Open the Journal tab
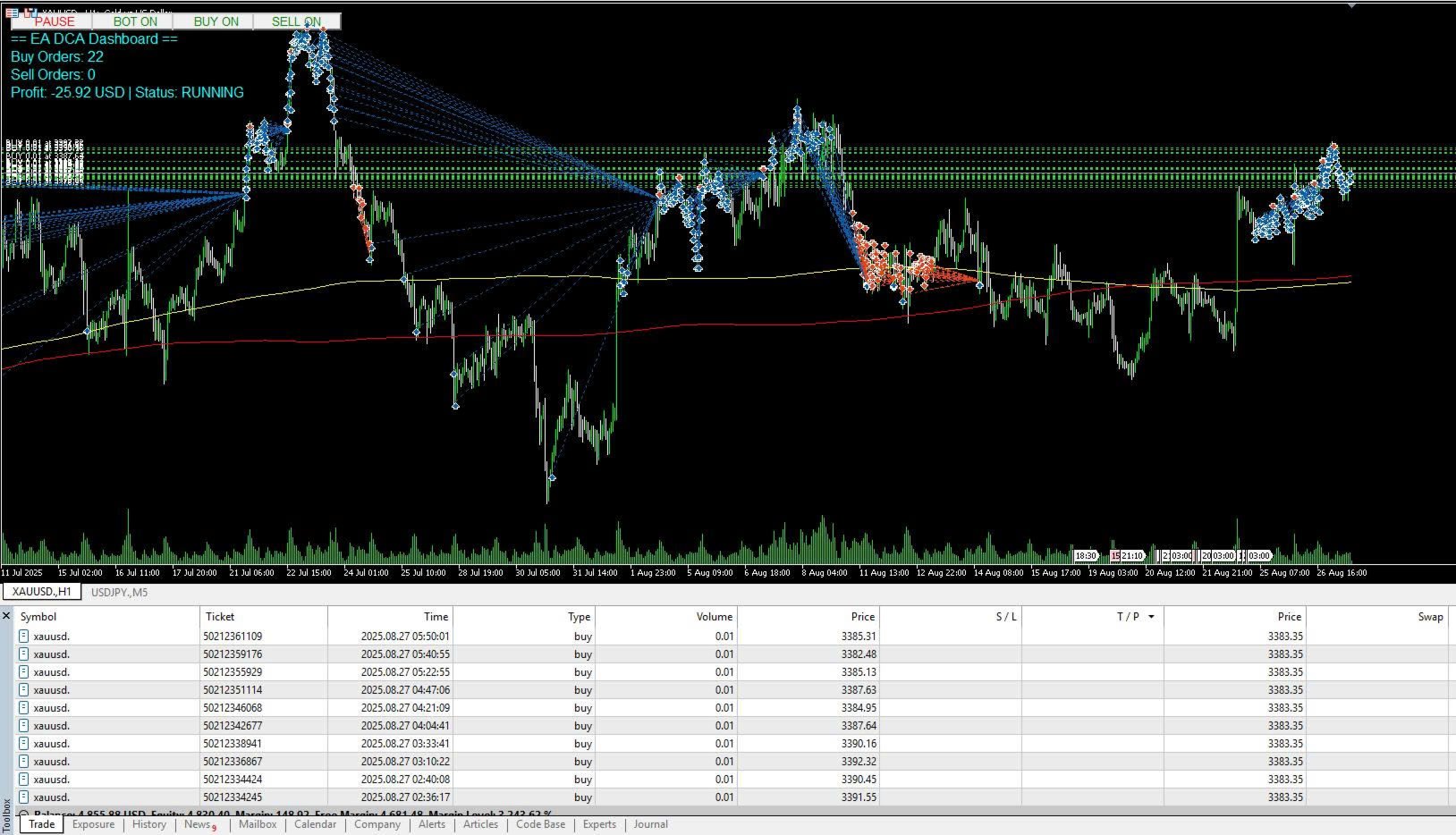The height and width of the screenshot is (835, 1456). pyautogui.click(x=651, y=824)
